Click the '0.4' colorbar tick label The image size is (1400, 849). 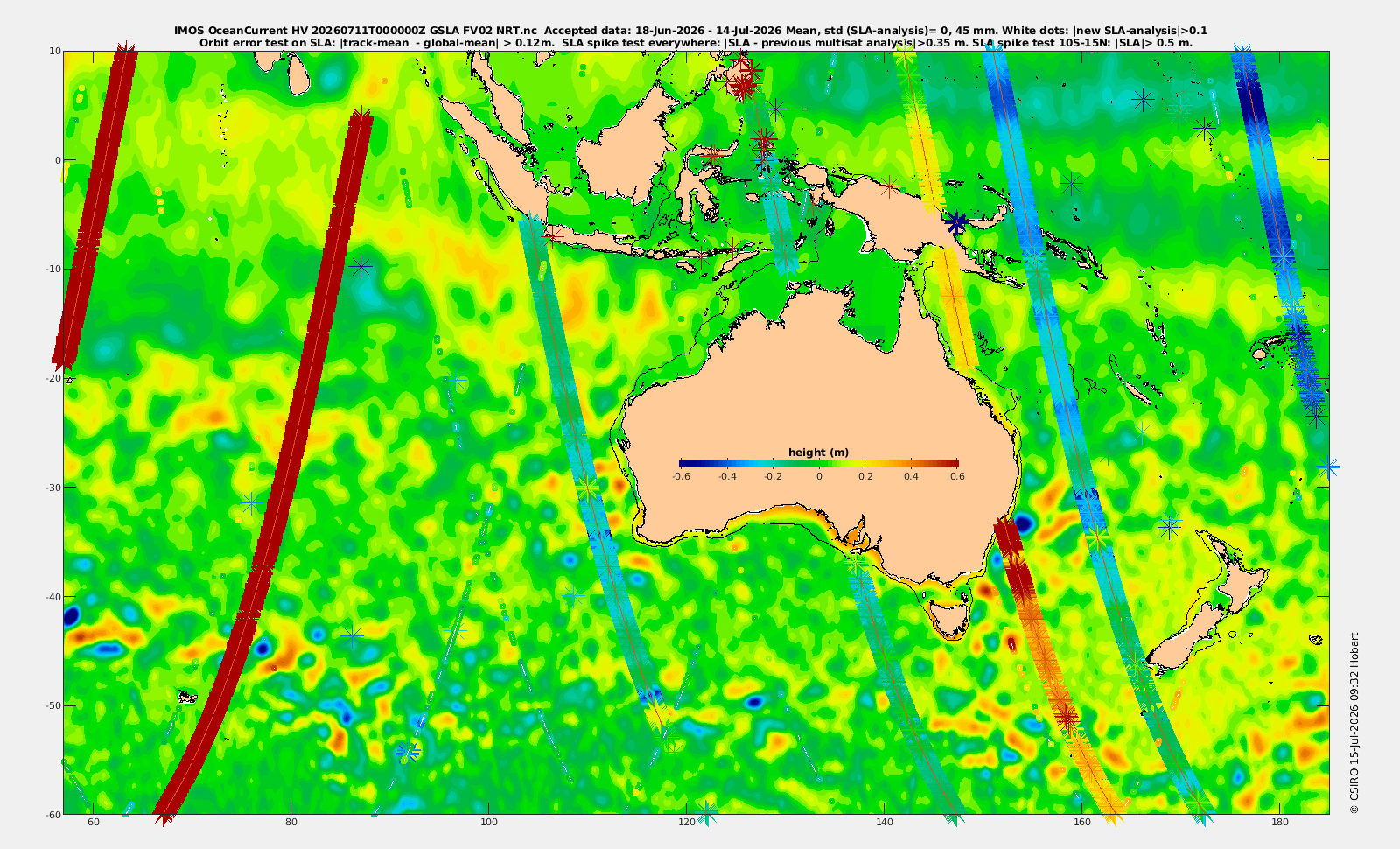pyautogui.click(x=911, y=476)
